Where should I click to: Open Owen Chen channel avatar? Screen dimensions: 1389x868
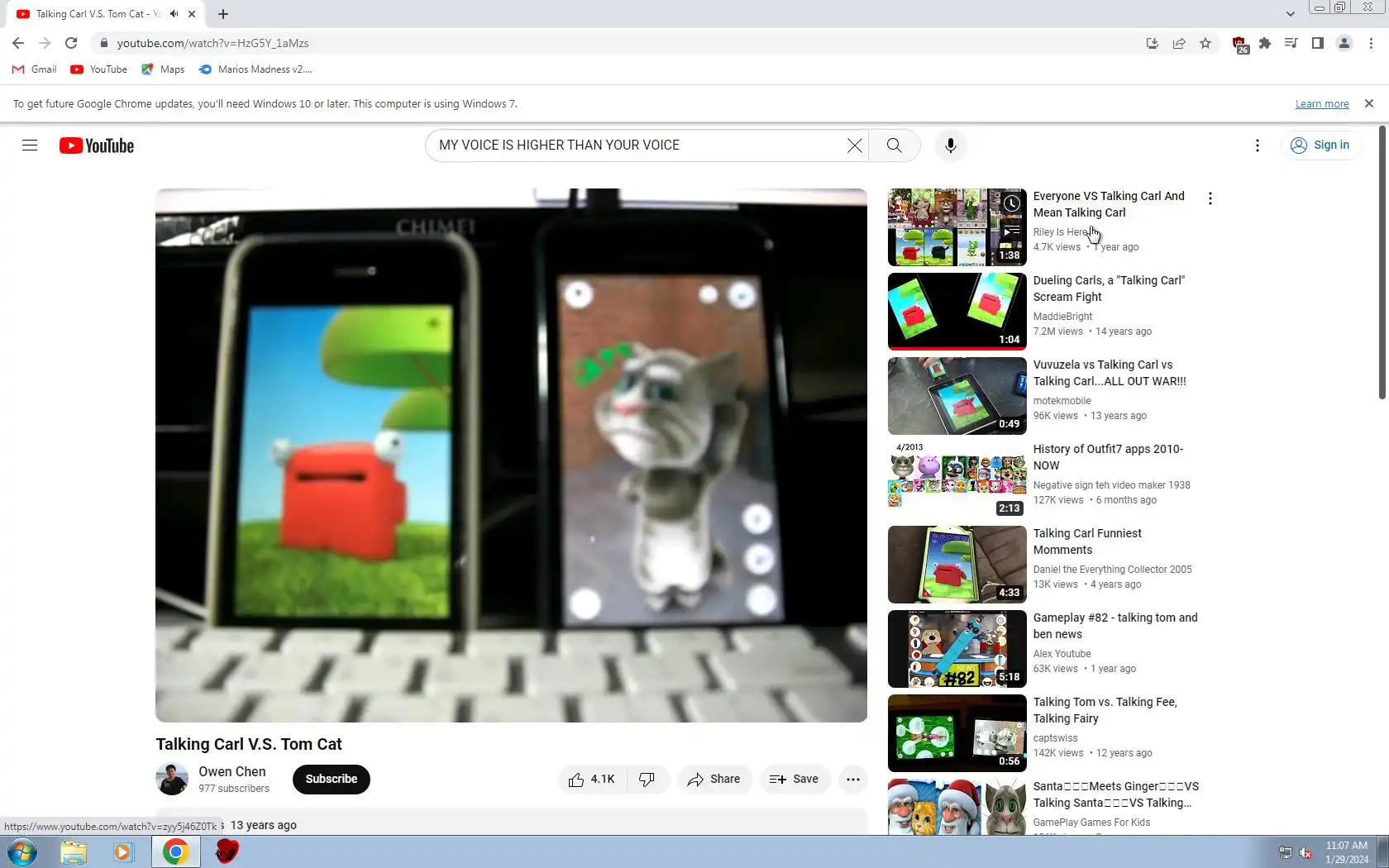[x=172, y=780]
